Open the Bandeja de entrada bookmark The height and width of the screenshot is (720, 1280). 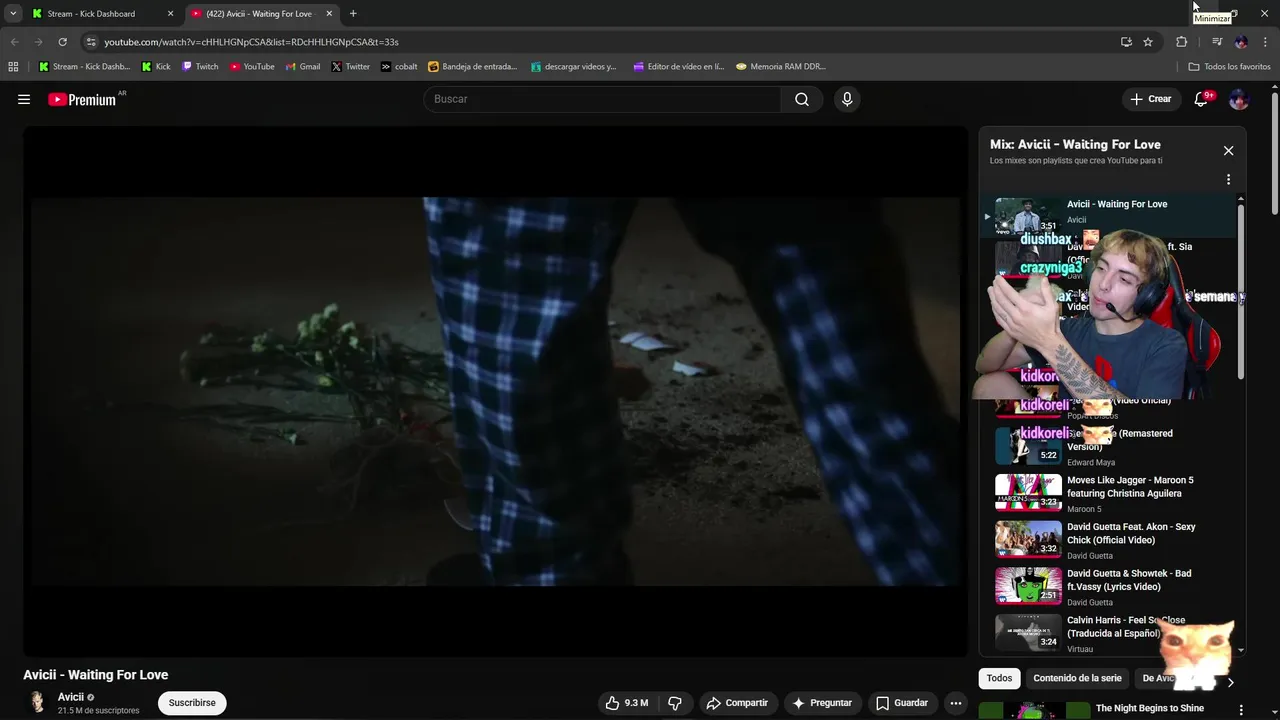click(472, 67)
